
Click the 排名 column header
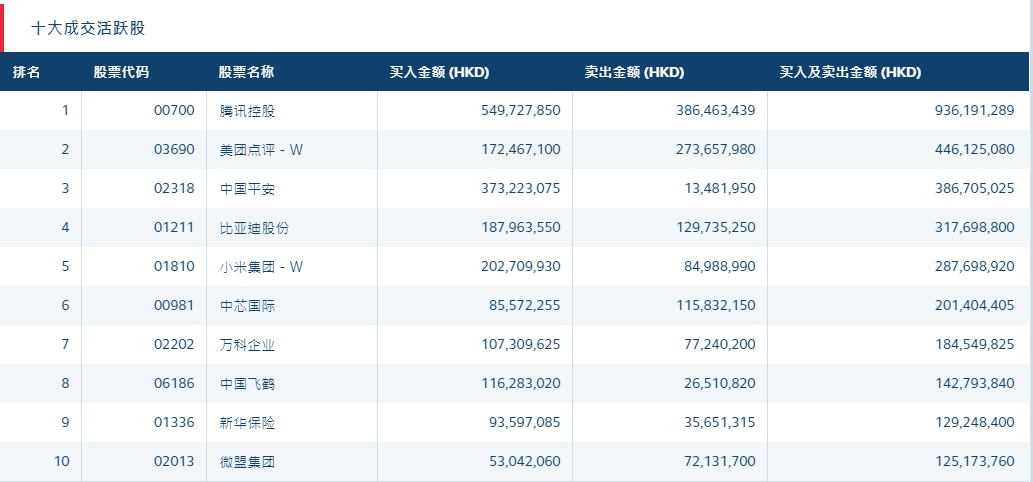point(27,72)
